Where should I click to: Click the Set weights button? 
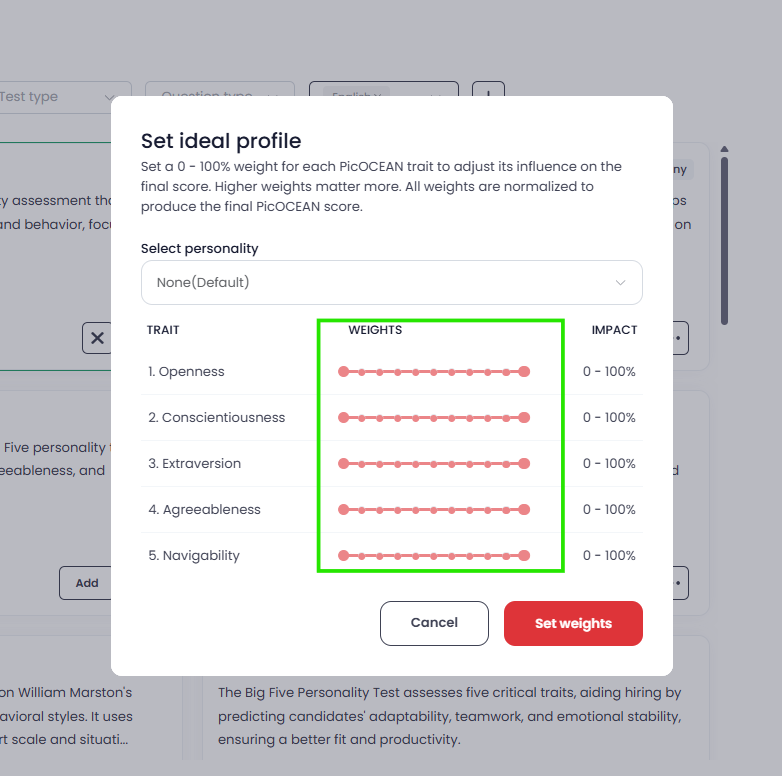click(x=573, y=623)
